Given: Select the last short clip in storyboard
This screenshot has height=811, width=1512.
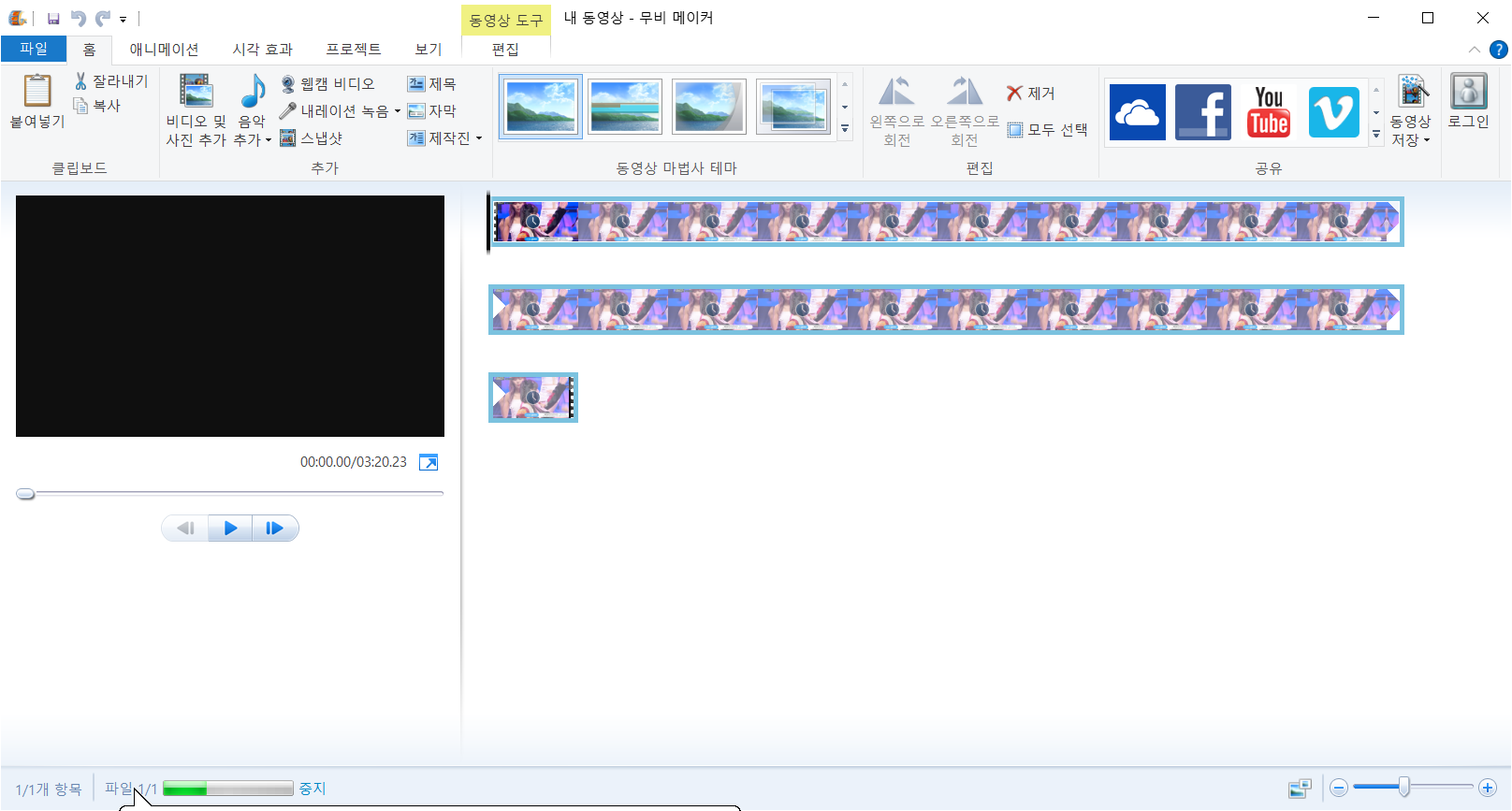Looking at the screenshot, I should [x=533, y=398].
